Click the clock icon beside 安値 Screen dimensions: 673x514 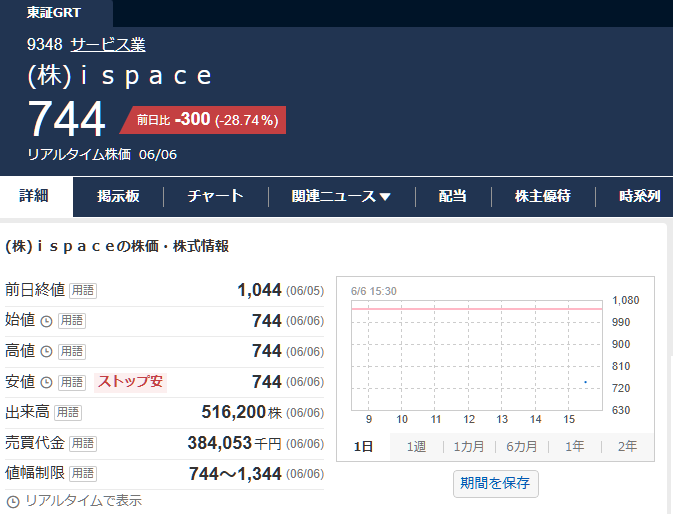(46, 382)
